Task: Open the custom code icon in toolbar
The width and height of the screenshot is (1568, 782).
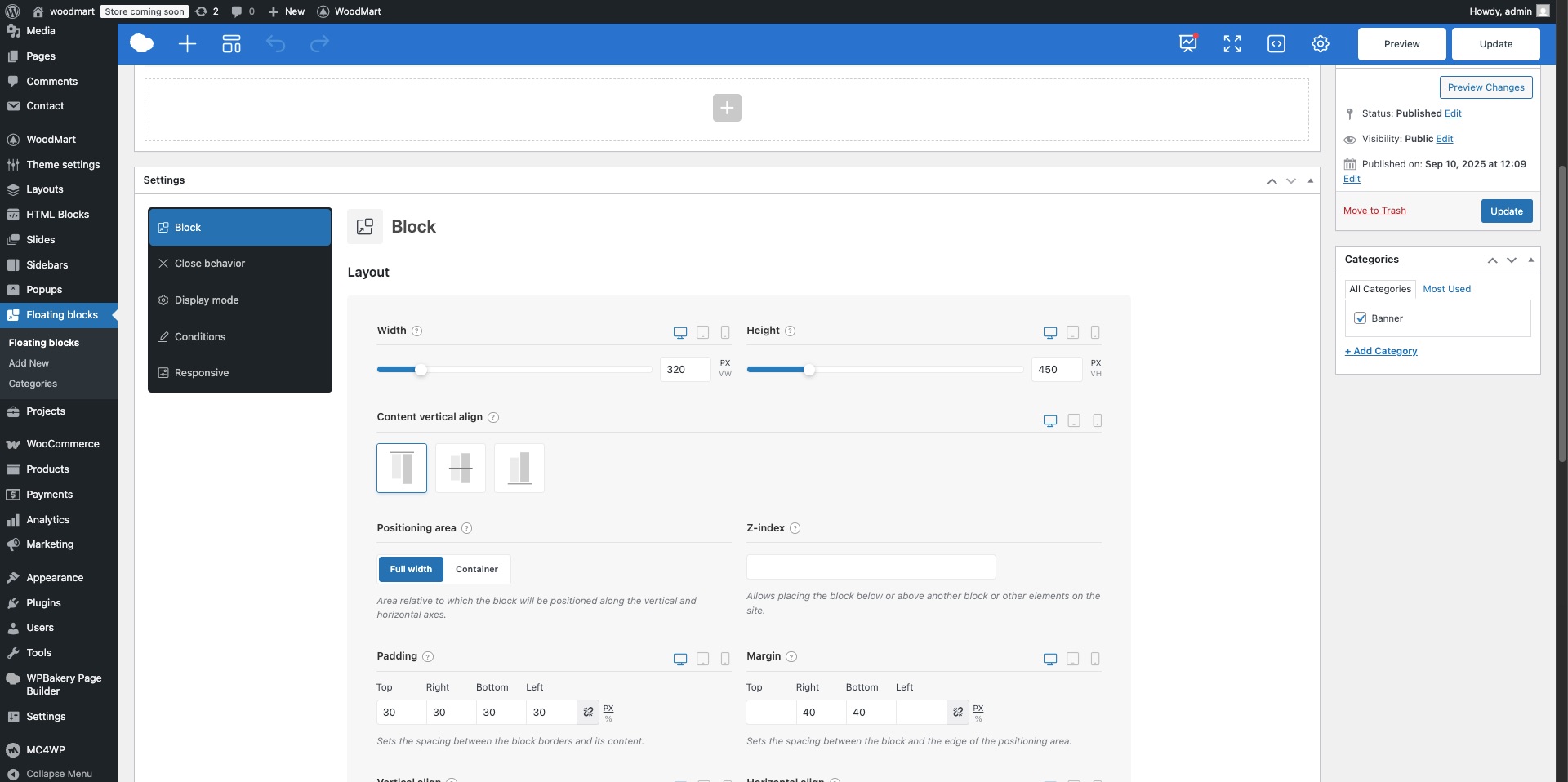Action: [x=1276, y=44]
